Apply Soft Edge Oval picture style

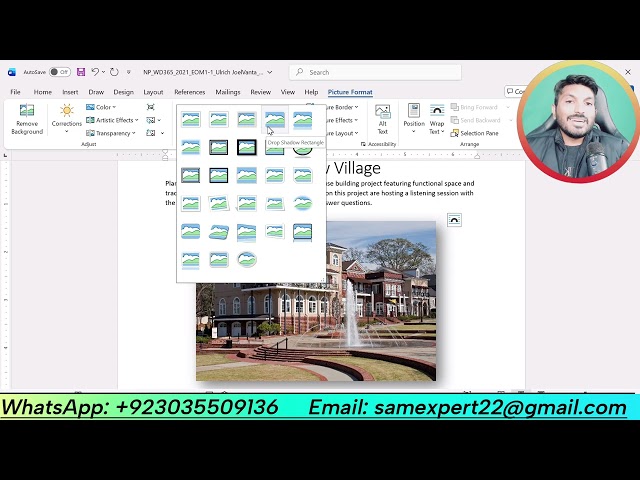tap(303, 203)
